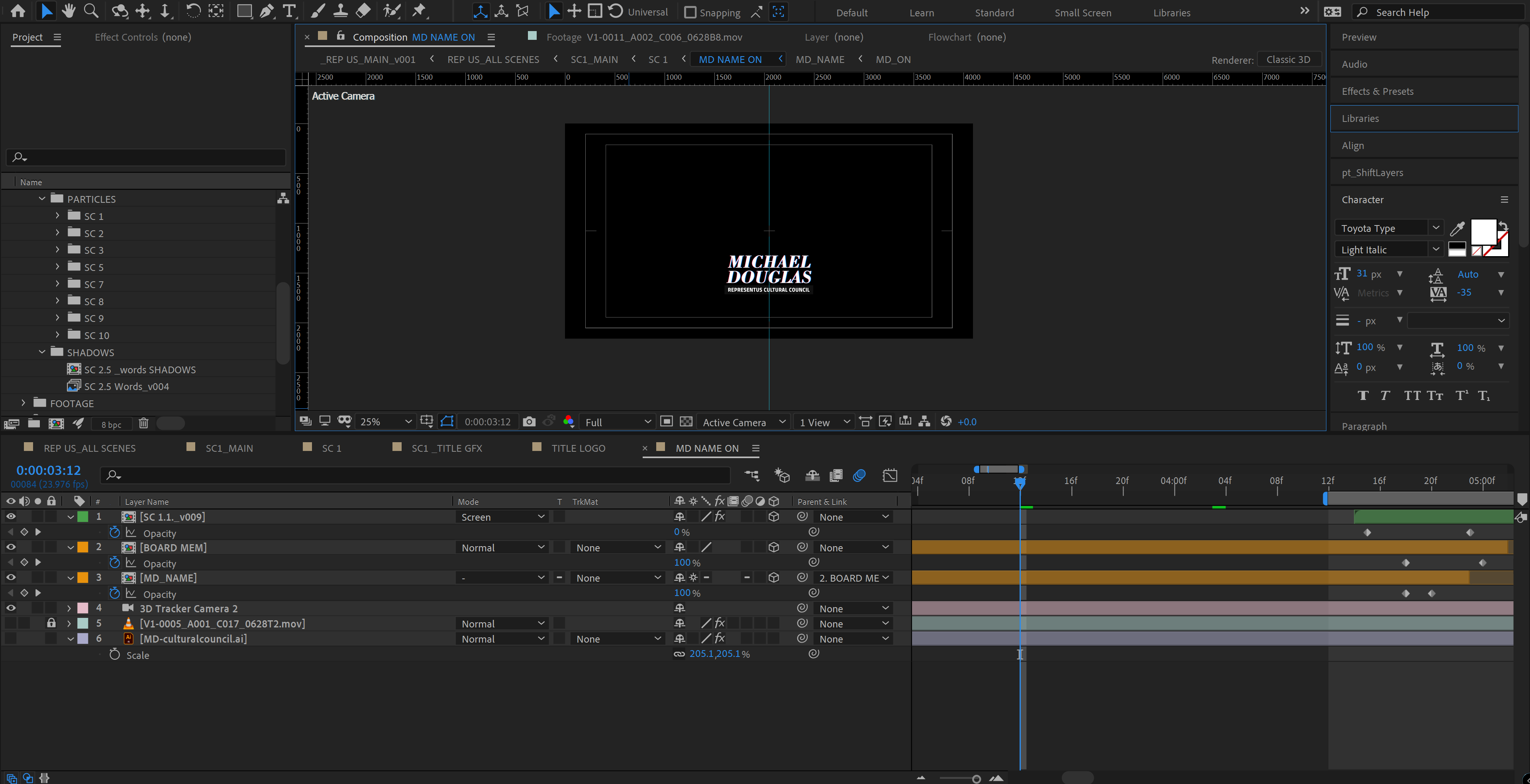Hide the MD_NAME layer
The width and height of the screenshot is (1530, 784).
(x=11, y=577)
